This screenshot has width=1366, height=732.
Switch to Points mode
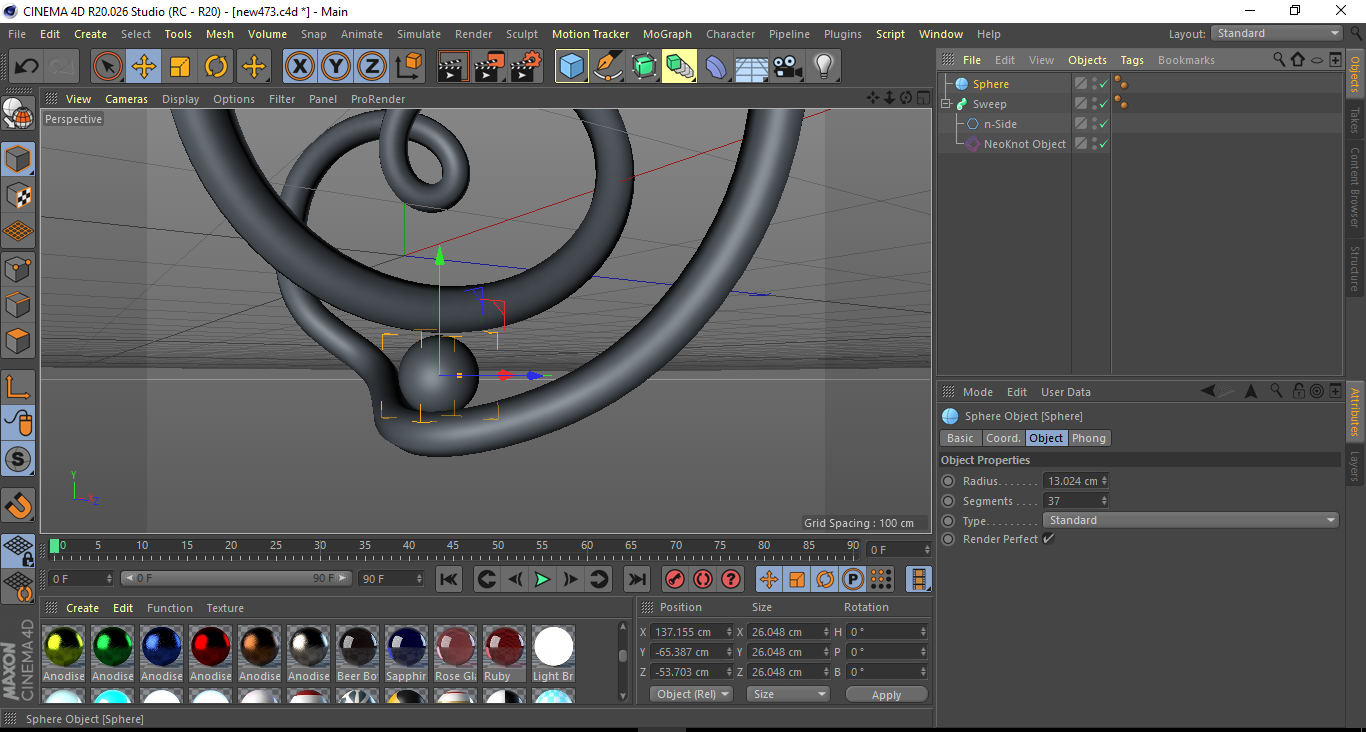coord(19,268)
